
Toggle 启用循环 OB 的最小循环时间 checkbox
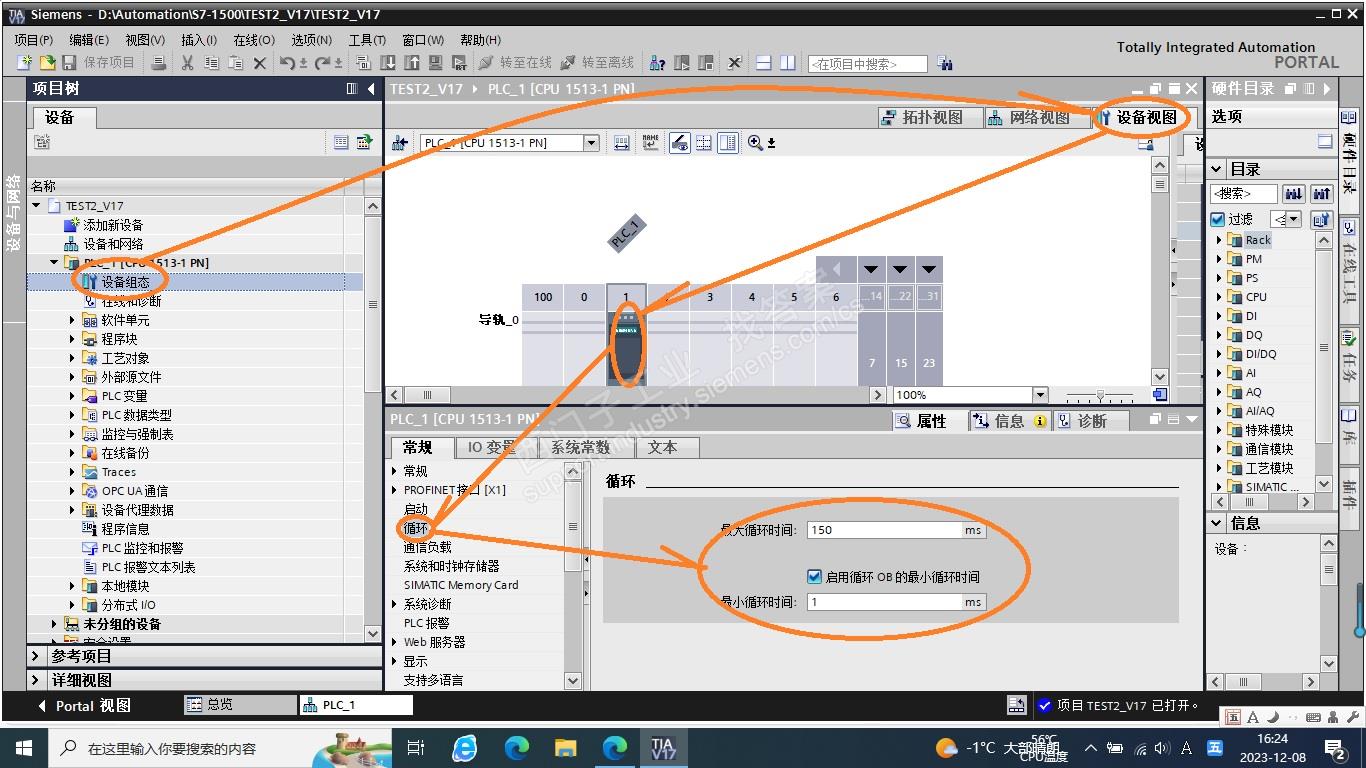click(x=814, y=576)
